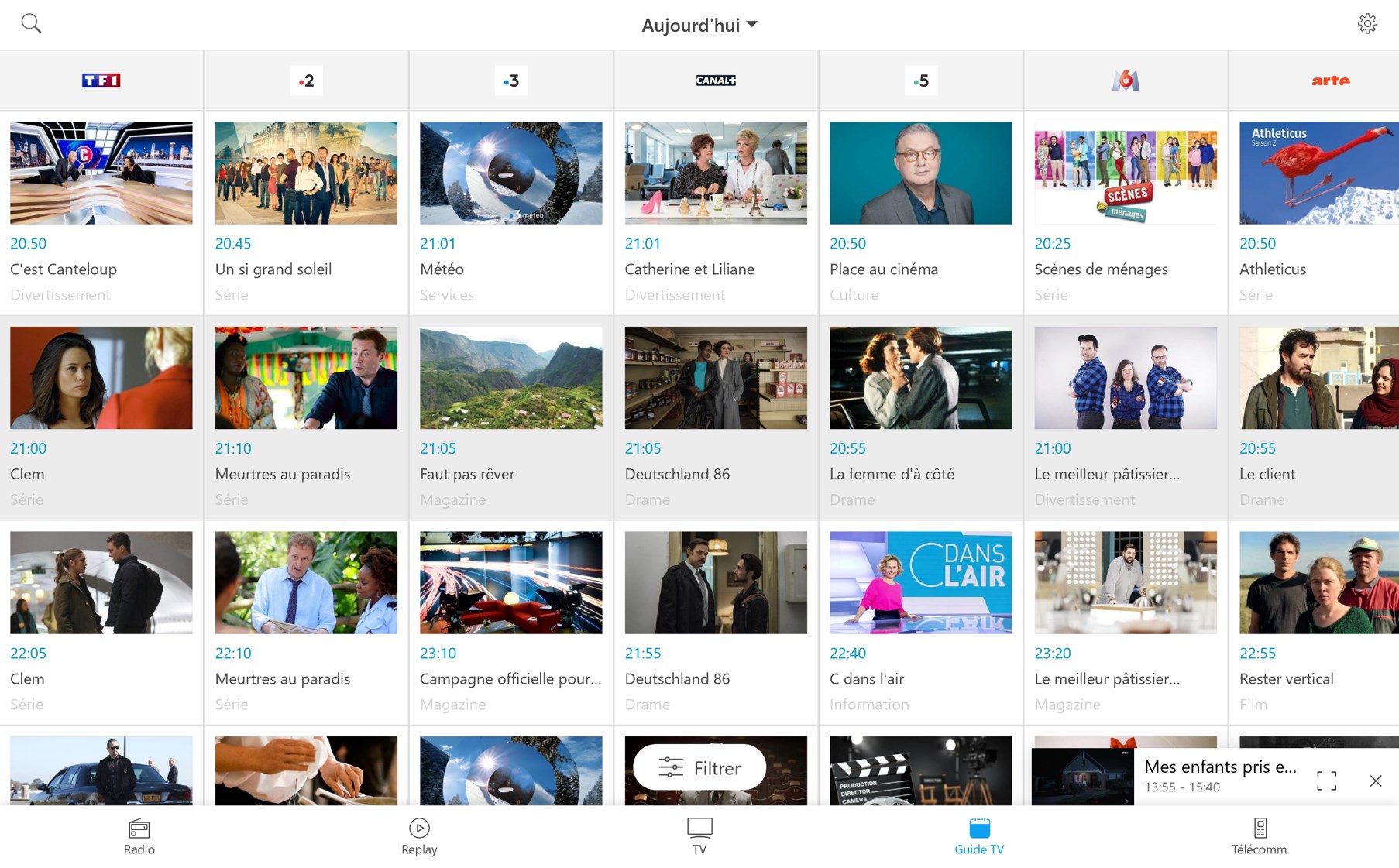Open Athleticus program thumbnail
This screenshot has height=868, width=1399.
pos(1319,173)
